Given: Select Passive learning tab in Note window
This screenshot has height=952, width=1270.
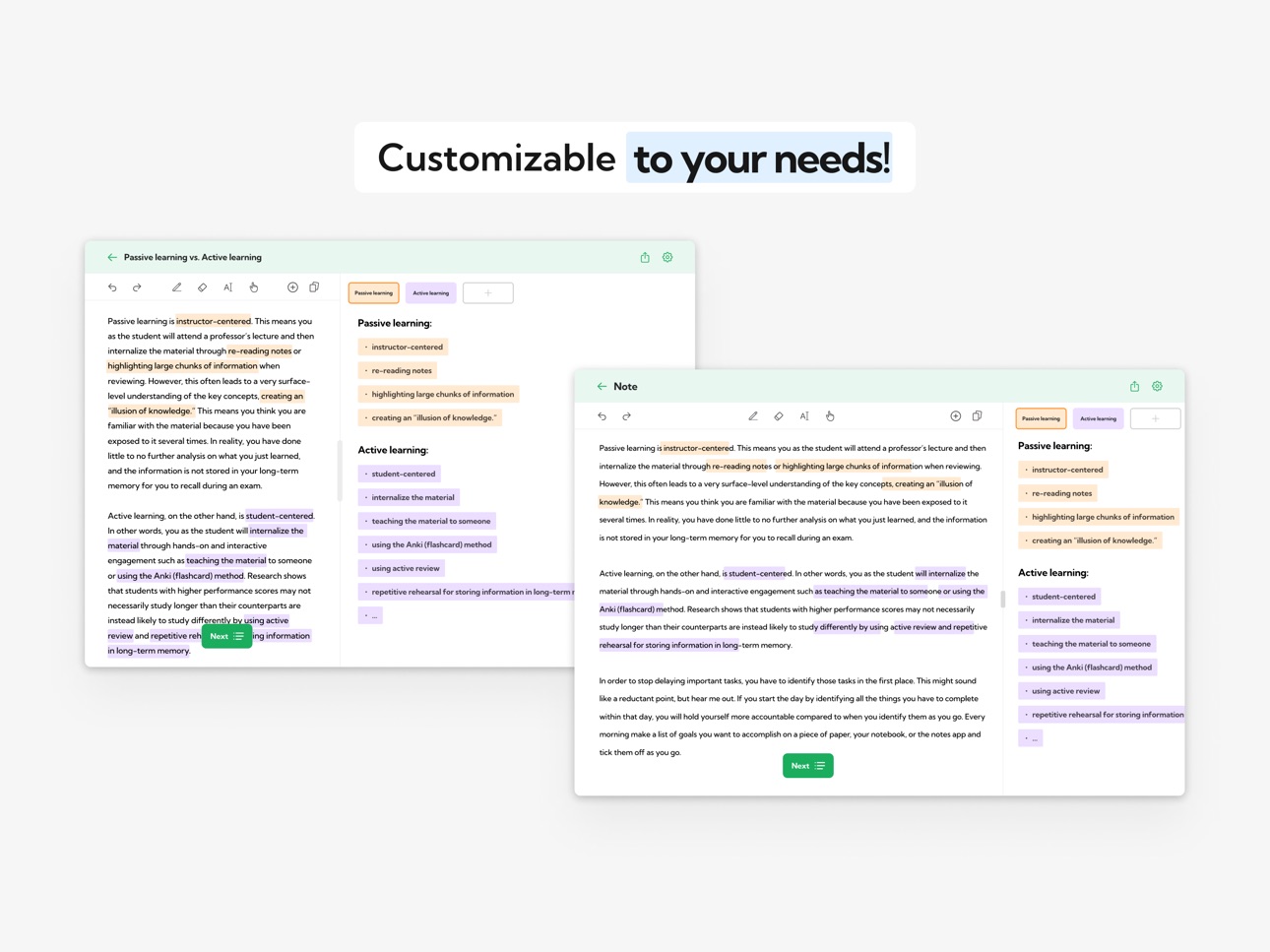Looking at the screenshot, I should (1041, 418).
